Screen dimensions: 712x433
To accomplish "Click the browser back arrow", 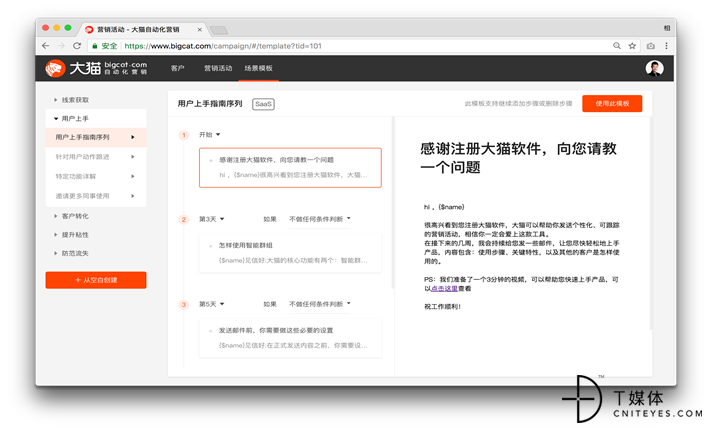I will 45,46.
